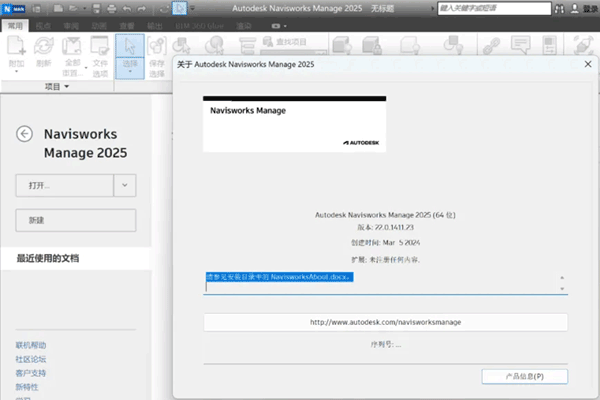
Task: Open the 附加 dropdown arrow
Action: click(16, 72)
